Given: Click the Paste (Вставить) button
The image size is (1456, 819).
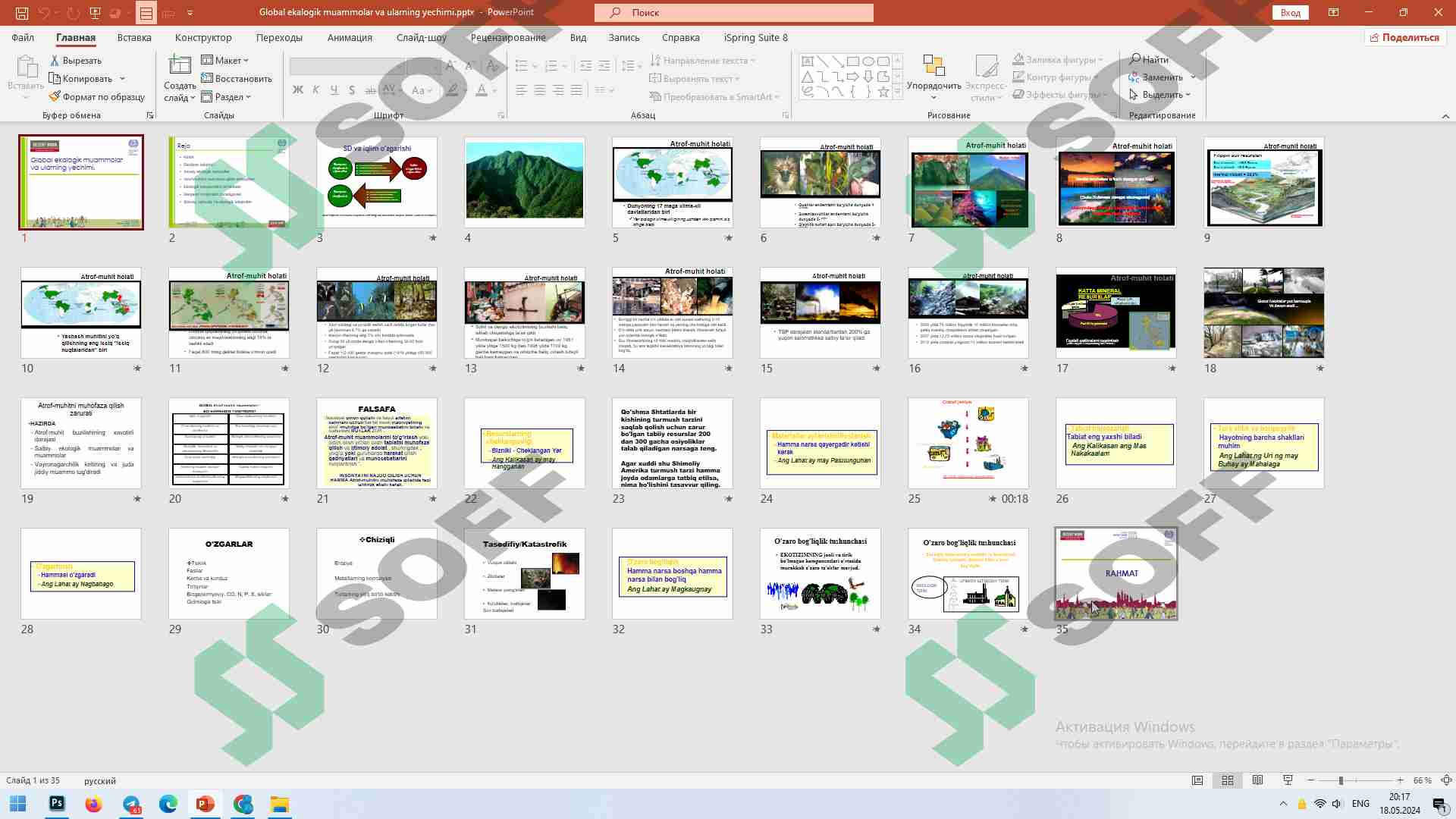Looking at the screenshot, I should pyautogui.click(x=26, y=77).
